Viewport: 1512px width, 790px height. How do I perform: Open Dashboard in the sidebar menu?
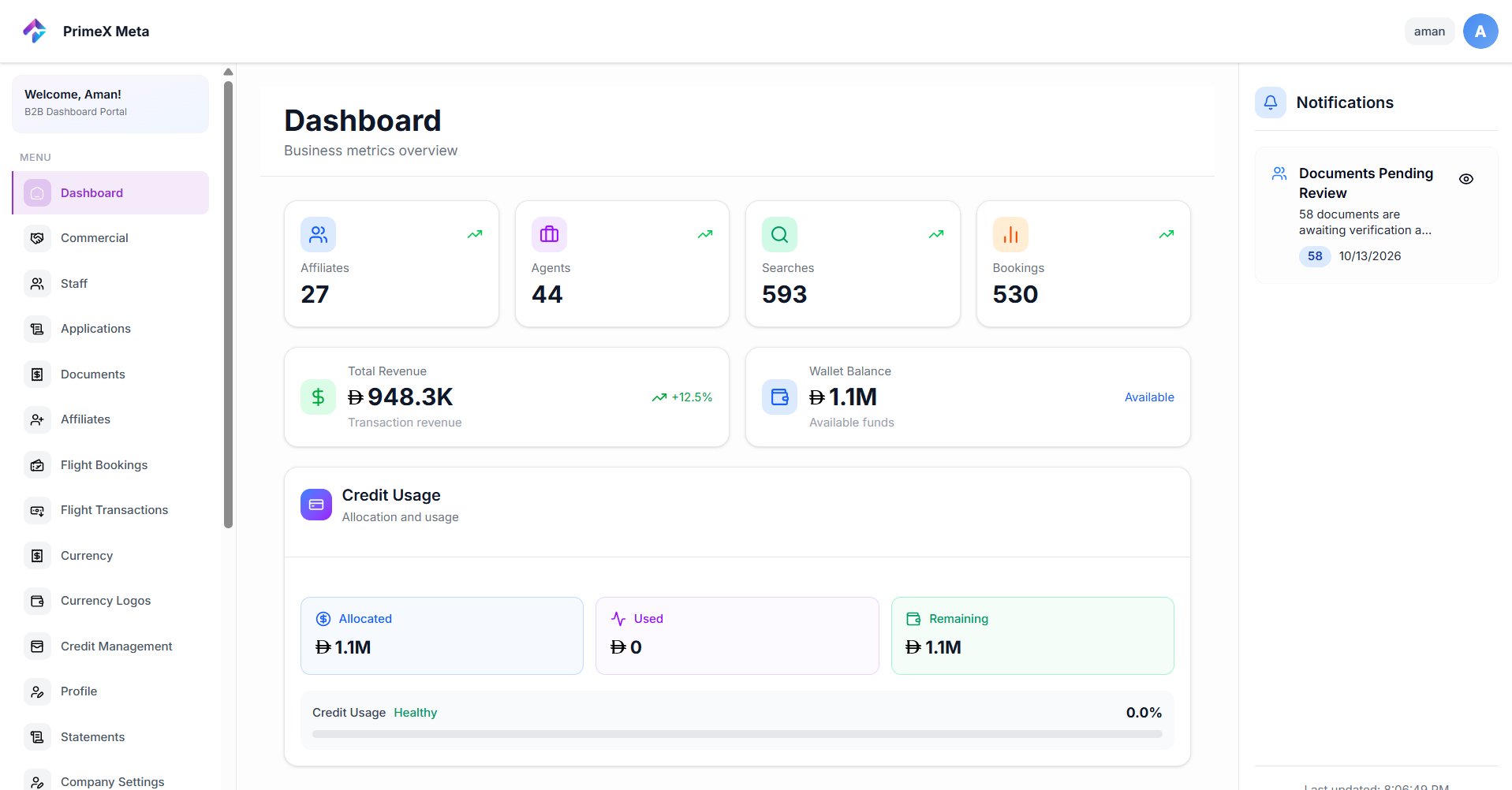(x=110, y=192)
